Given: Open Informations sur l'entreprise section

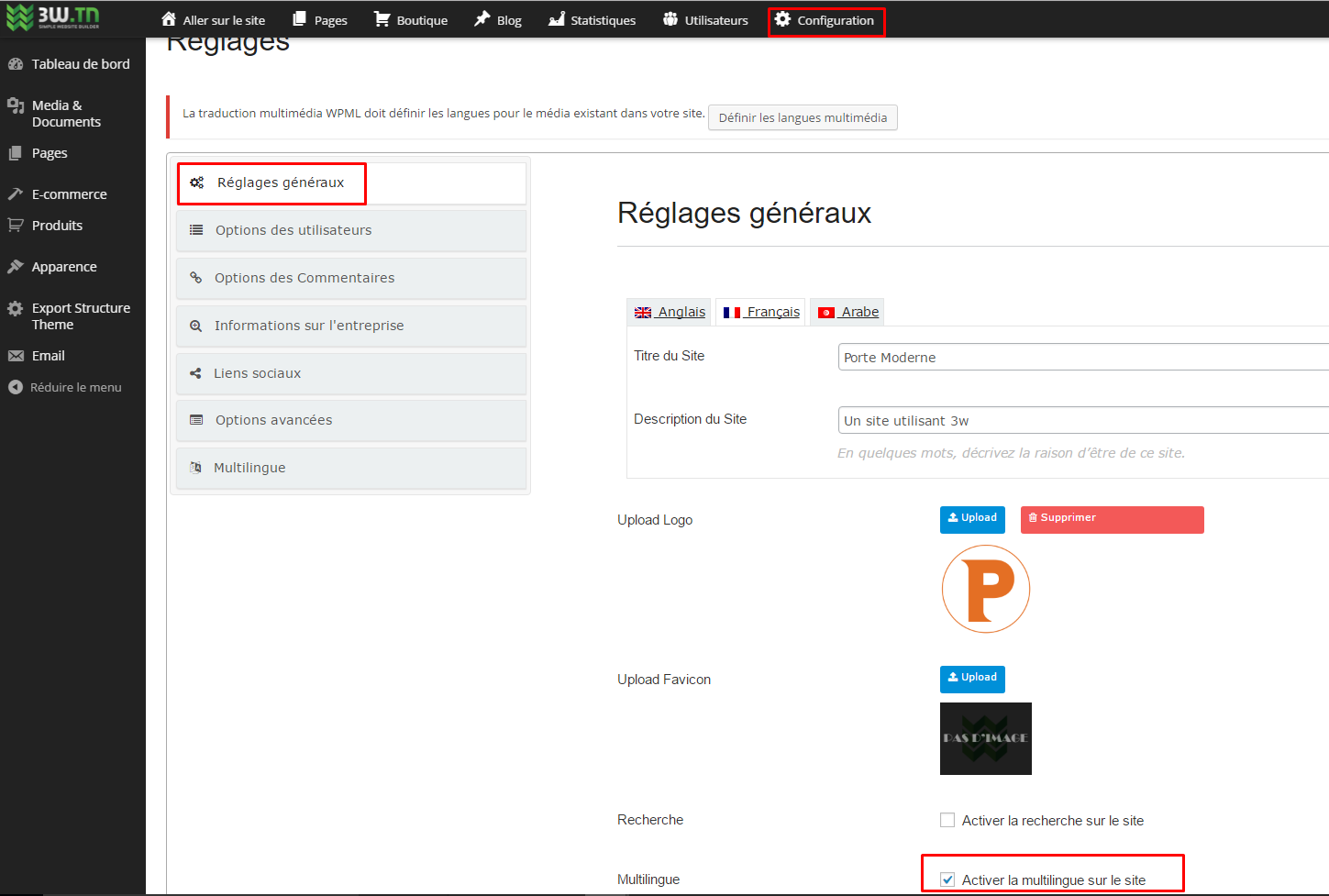Looking at the screenshot, I should pyautogui.click(x=351, y=326).
